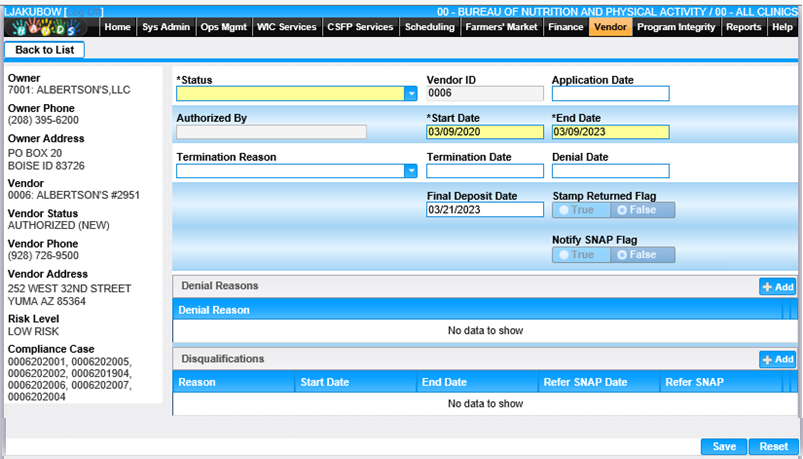Sort by Denial Reason column header
The height and width of the screenshot is (459, 803).
(477, 310)
